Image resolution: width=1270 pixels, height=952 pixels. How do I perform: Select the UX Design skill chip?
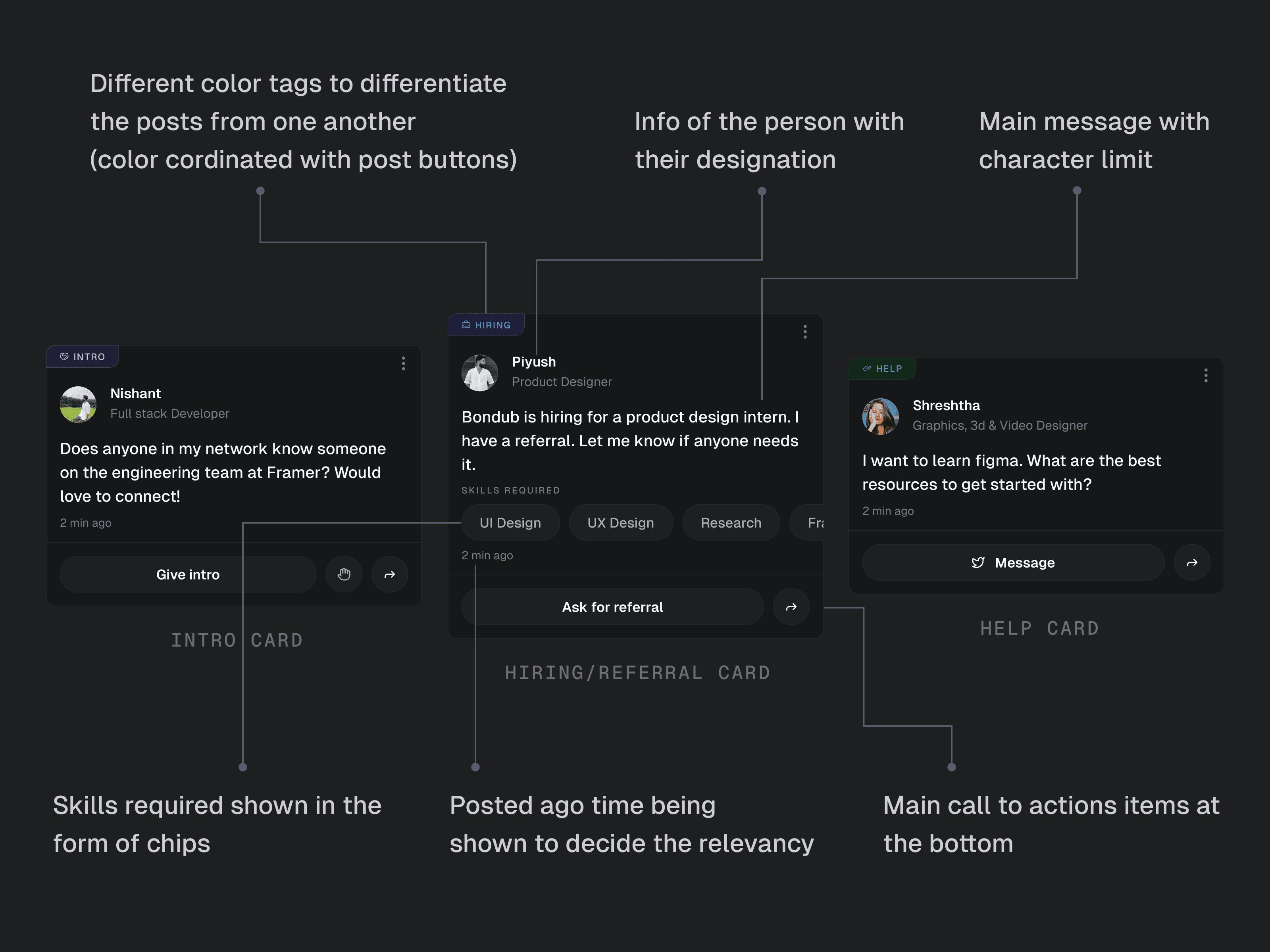point(620,523)
